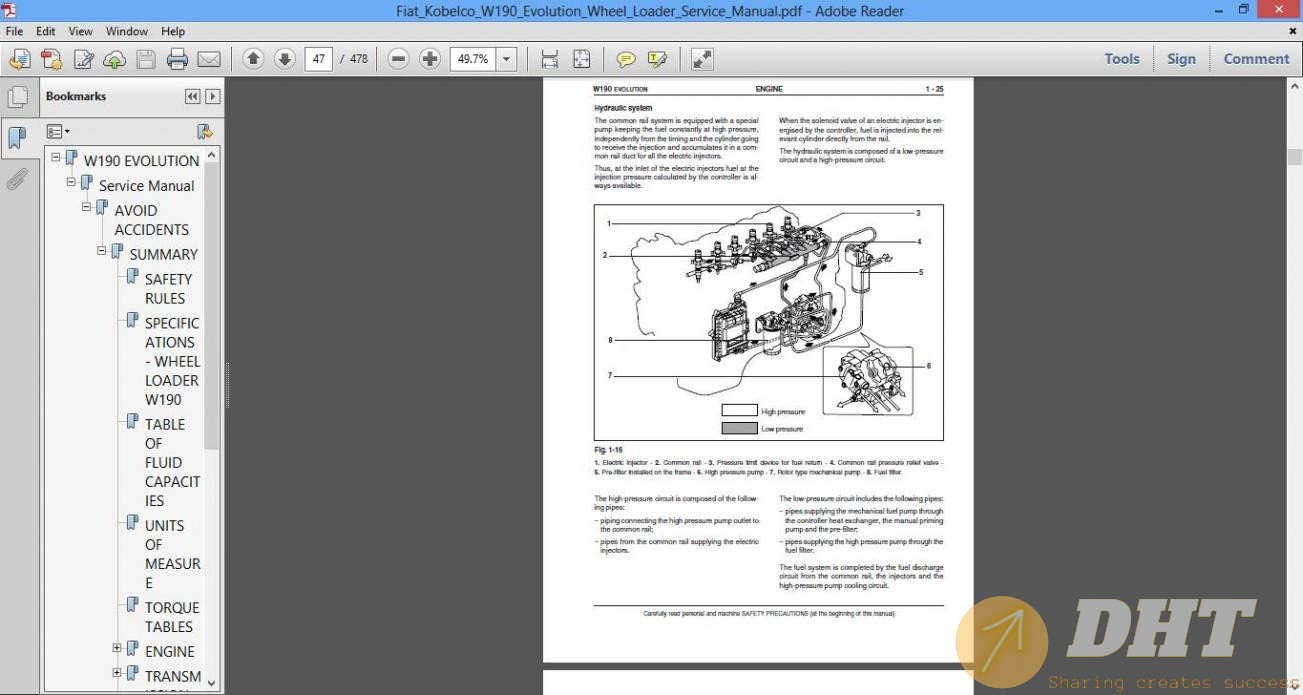1303x695 pixels.
Task: Print the document using the printer icon
Action: pyautogui.click(x=177, y=59)
